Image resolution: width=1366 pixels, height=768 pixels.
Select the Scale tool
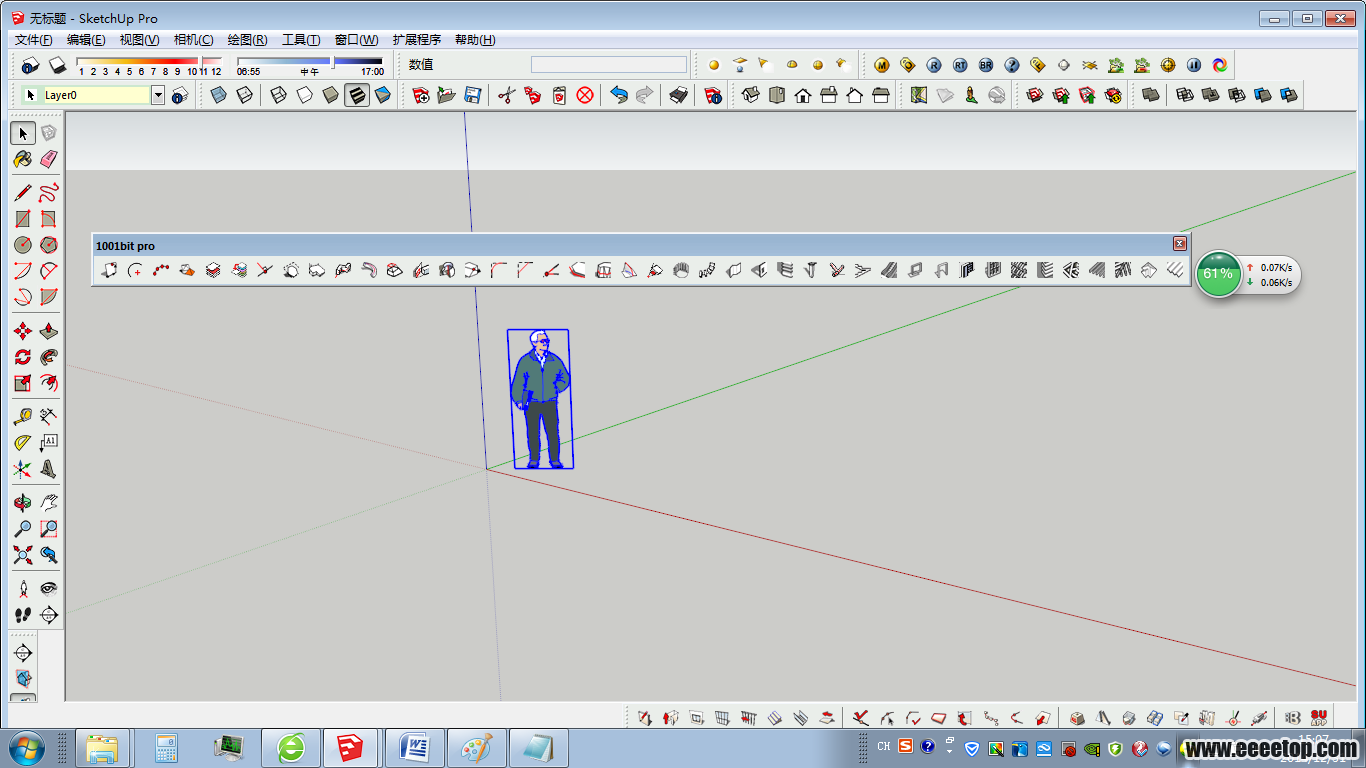(x=23, y=383)
